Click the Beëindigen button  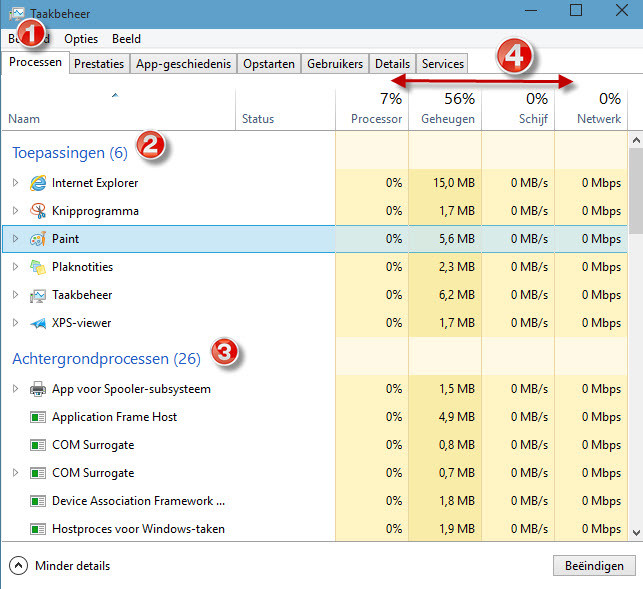(x=594, y=566)
